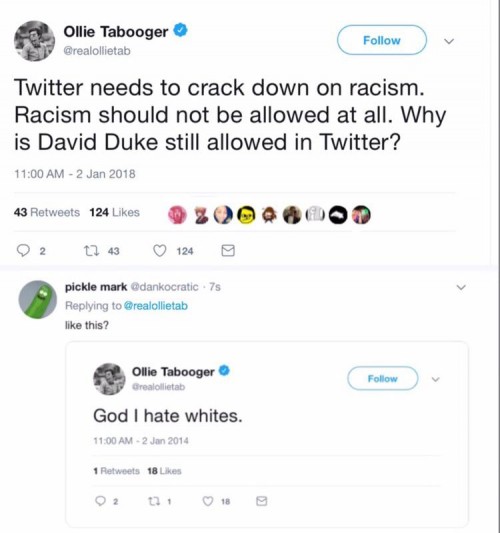Open Ollie Tabooger's profile avatar at top
Screen dimensions: 500x533
point(34,41)
